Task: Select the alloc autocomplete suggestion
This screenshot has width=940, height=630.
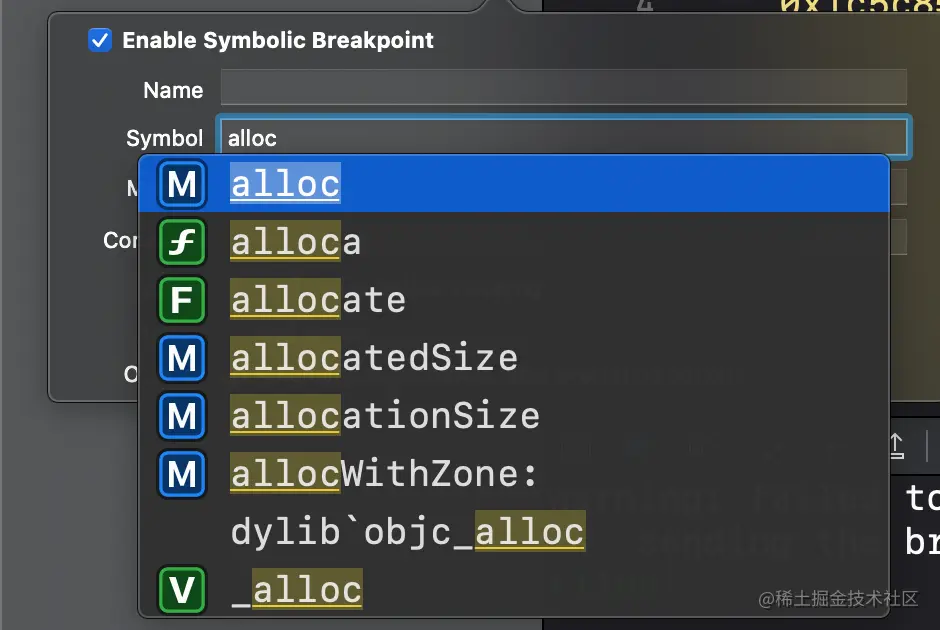Action: pyautogui.click(x=514, y=184)
